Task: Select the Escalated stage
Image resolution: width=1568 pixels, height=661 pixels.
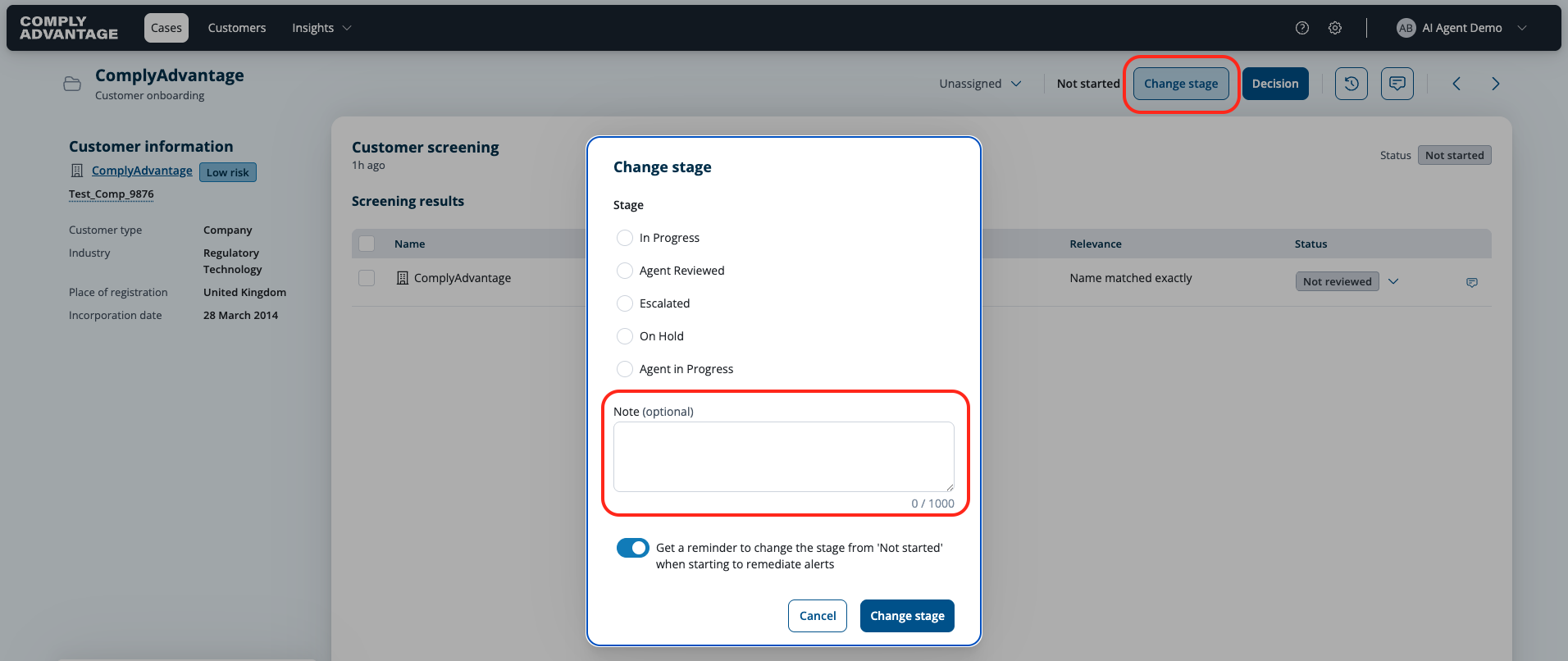Action: tap(625, 303)
